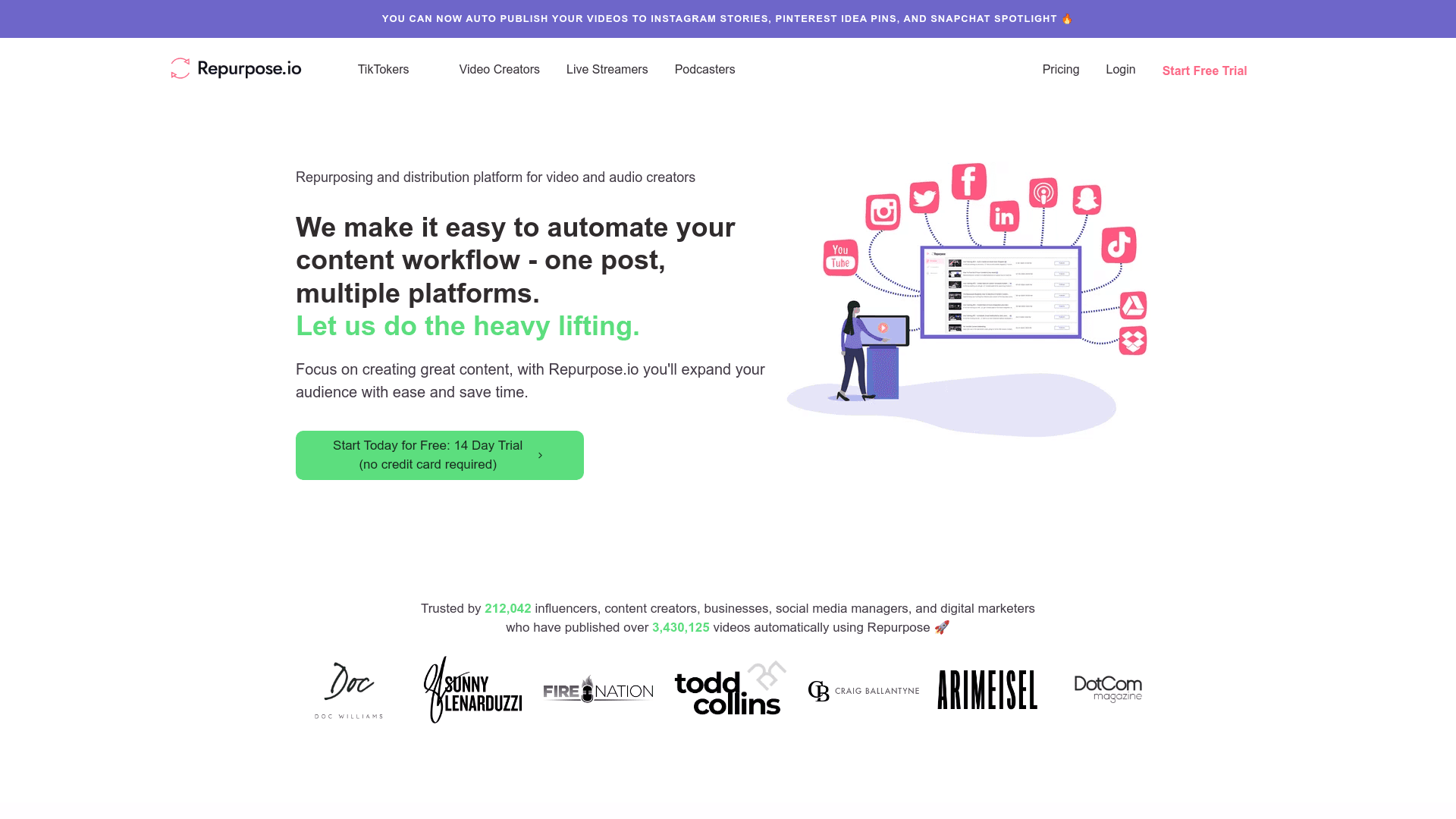The height and width of the screenshot is (819, 1456).
Task: Expand the Podcasters navigation dropdown
Action: coord(705,69)
